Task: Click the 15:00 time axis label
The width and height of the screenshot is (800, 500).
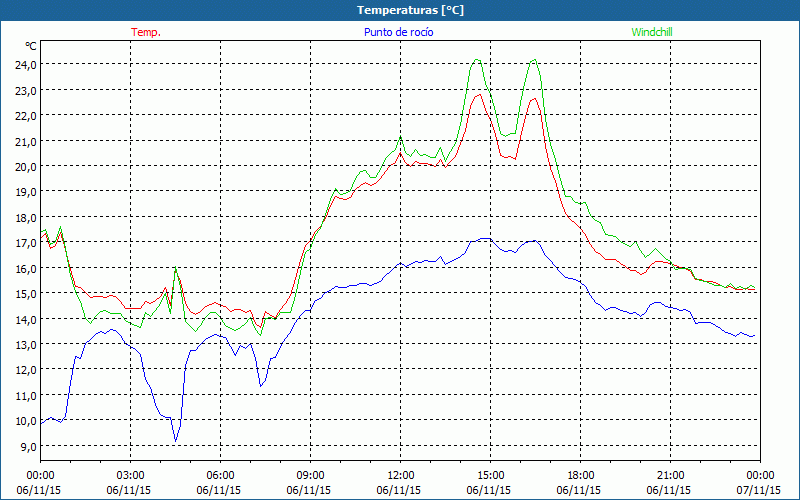Action: (x=490, y=476)
